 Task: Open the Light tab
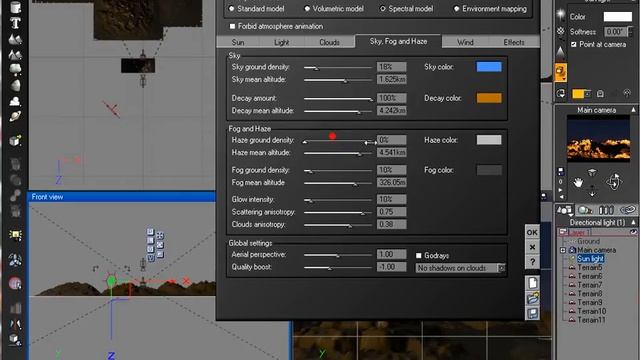(282, 42)
